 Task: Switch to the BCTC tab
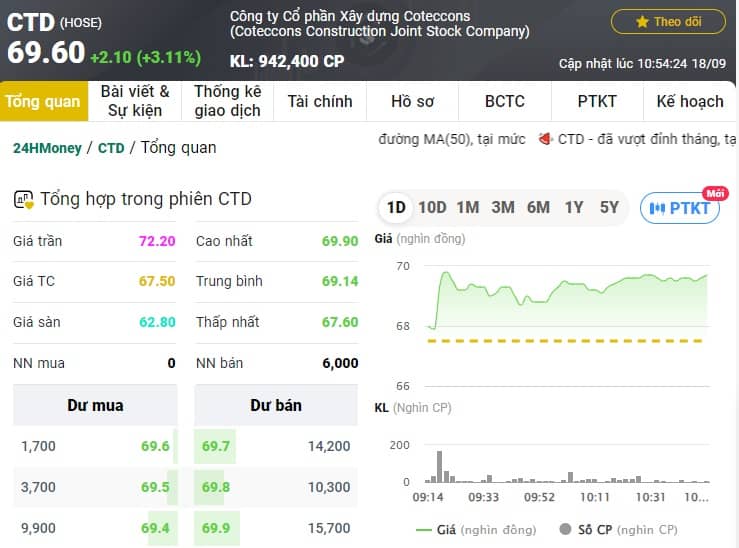(505, 101)
